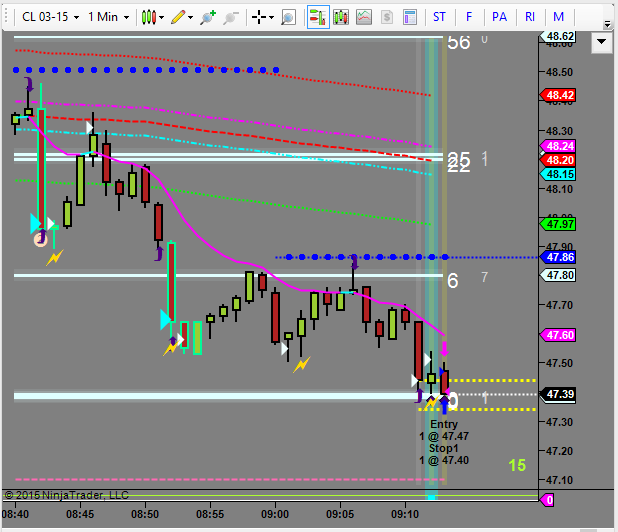
Task: Expand the drawing tools dropdown arrow
Action: point(191,17)
